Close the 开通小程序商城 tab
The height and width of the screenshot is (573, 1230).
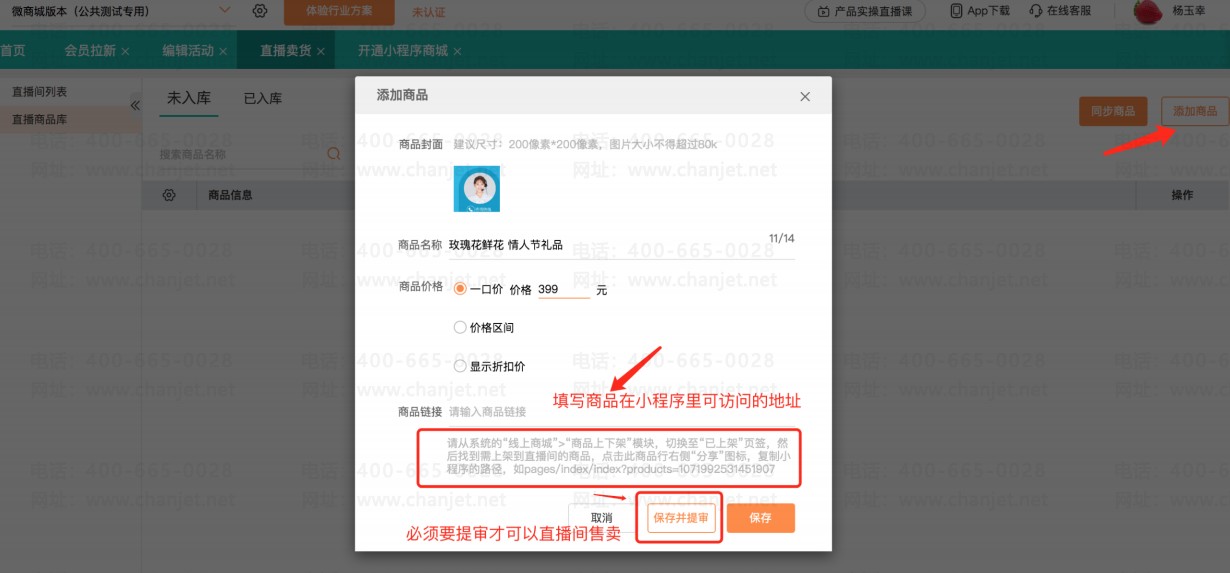coord(457,51)
